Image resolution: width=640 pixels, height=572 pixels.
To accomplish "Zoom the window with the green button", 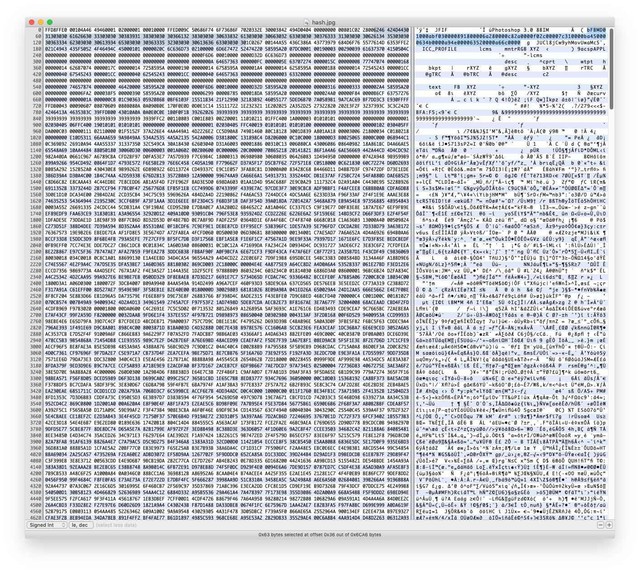I will point(50,22).
